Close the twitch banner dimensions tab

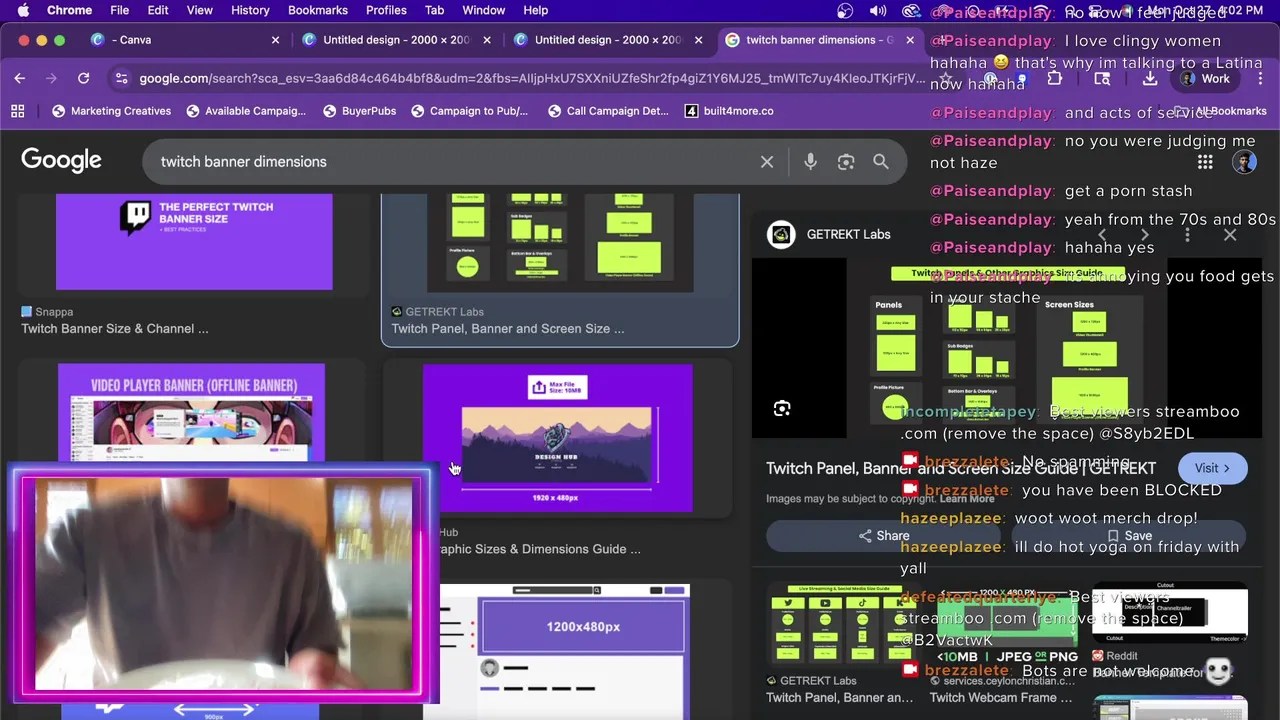click(x=909, y=40)
